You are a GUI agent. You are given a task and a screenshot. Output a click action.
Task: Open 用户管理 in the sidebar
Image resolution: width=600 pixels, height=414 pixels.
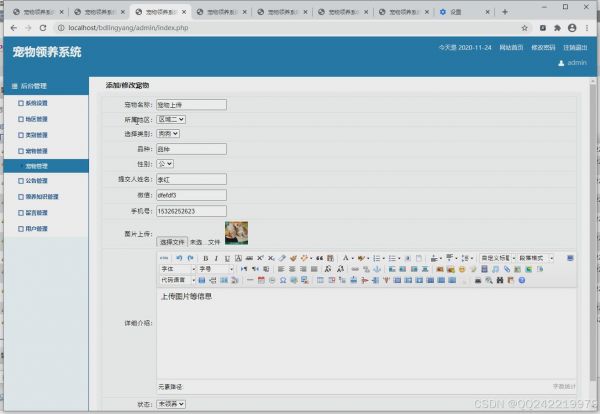[36, 229]
